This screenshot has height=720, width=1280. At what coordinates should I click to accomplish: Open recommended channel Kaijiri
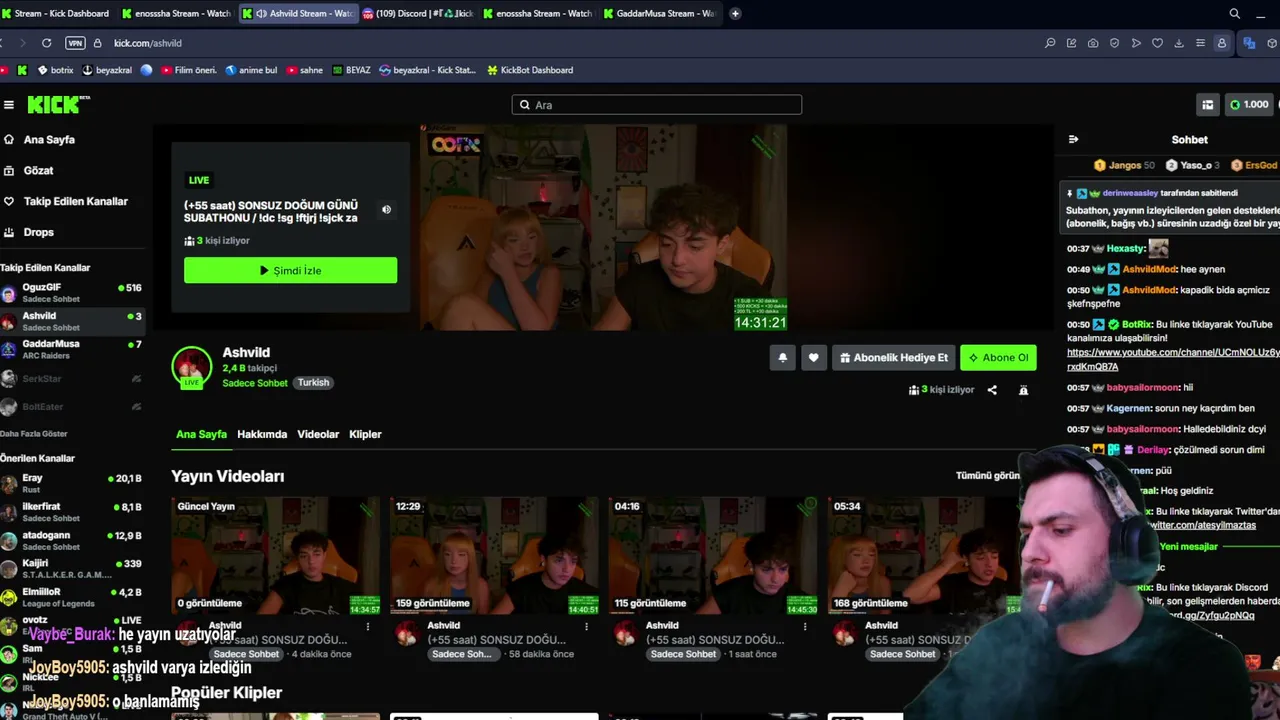72,569
